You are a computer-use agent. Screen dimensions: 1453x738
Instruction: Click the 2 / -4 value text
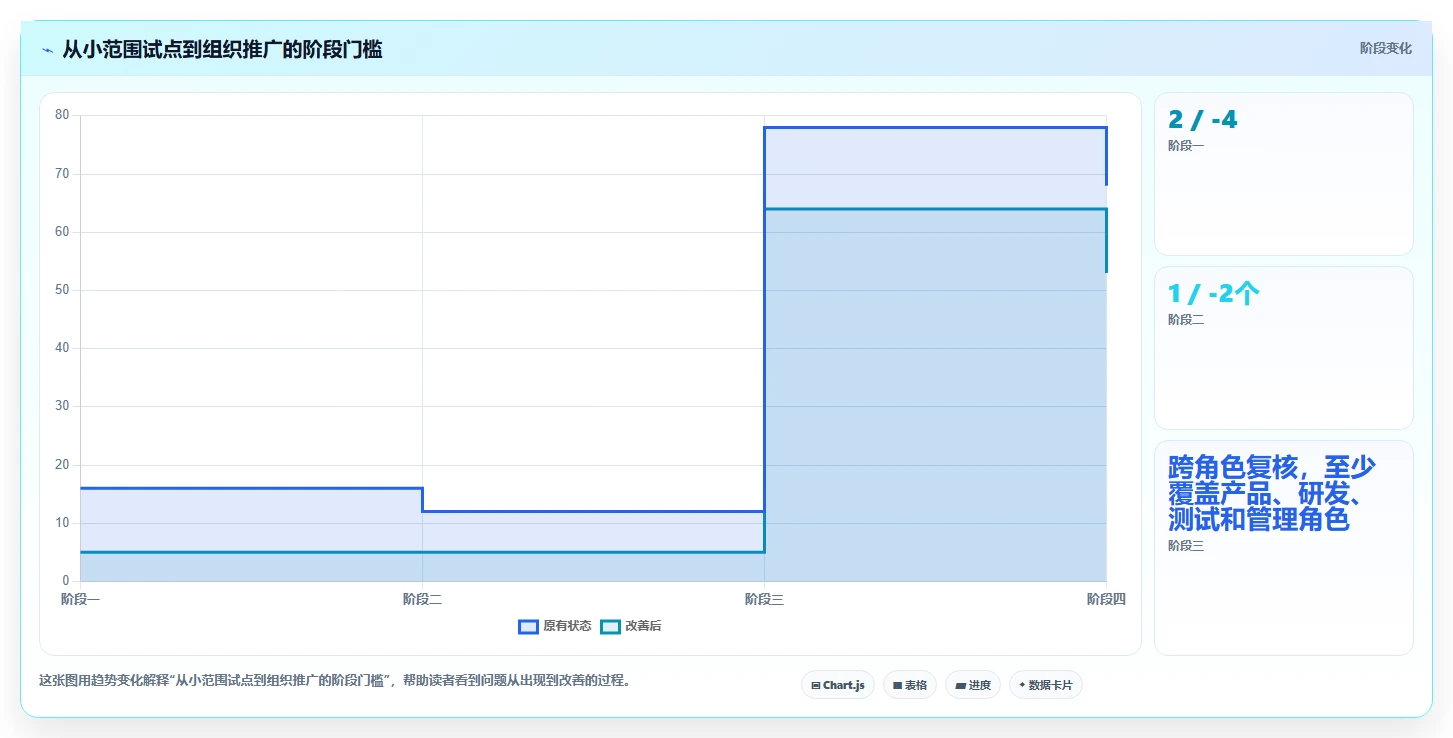click(x=1202, y=120)
